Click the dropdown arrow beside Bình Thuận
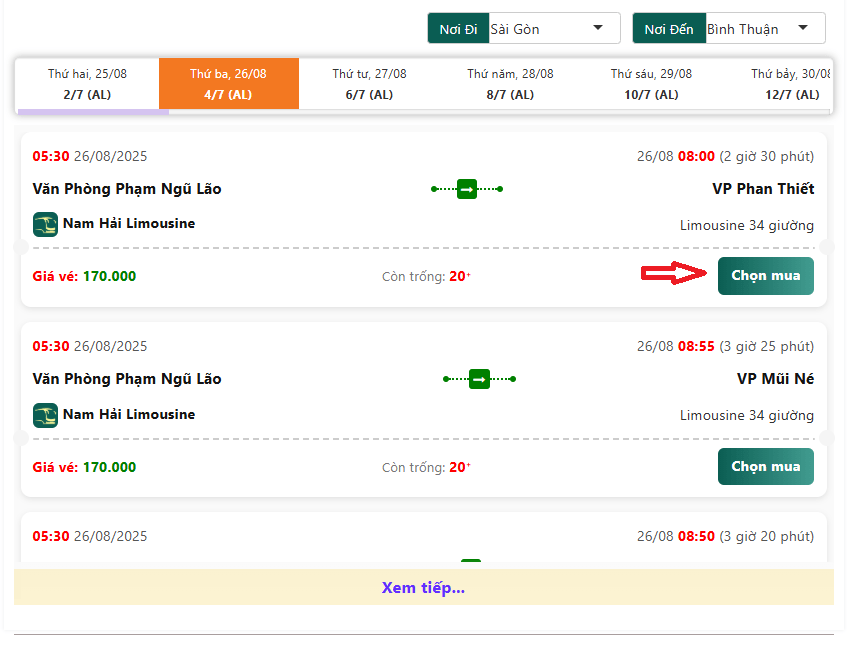The image size is (847, 645). tap(802, 28)
